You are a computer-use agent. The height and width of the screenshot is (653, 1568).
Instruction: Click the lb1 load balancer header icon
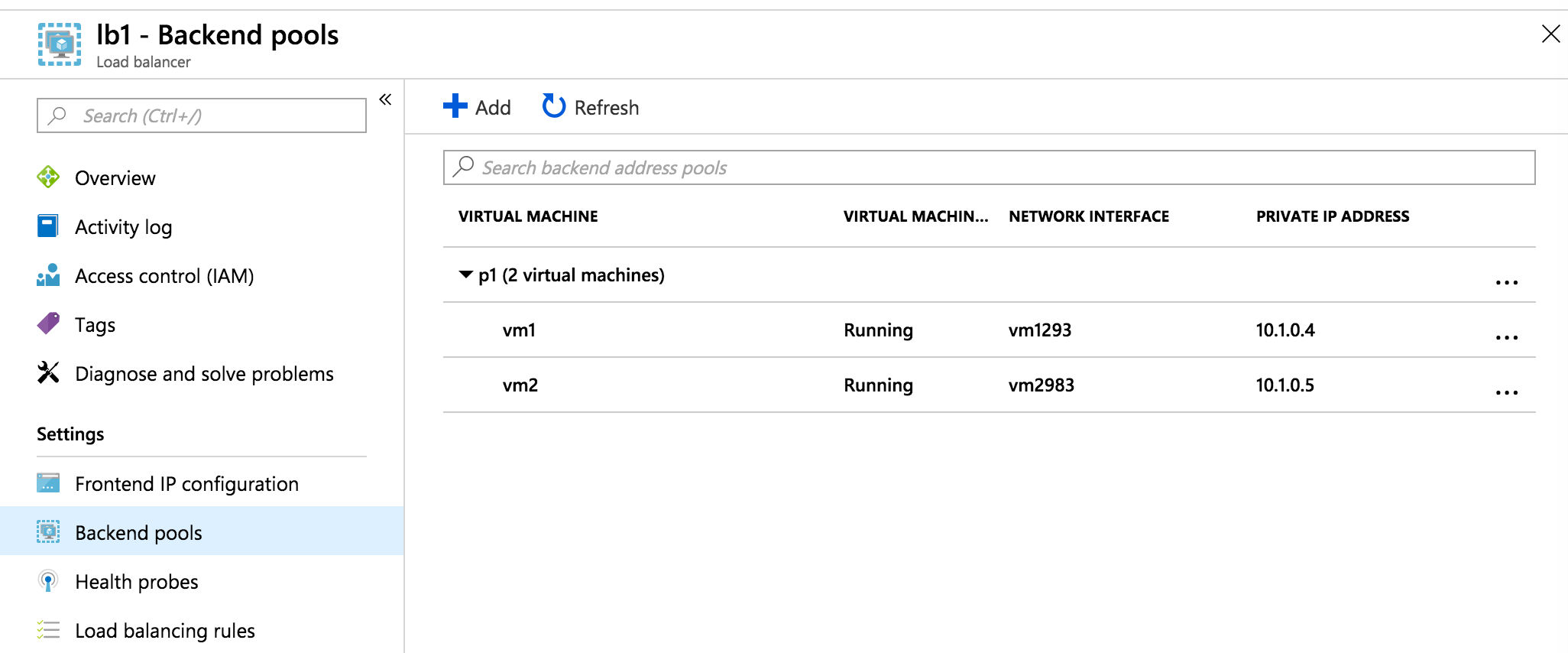60,44
